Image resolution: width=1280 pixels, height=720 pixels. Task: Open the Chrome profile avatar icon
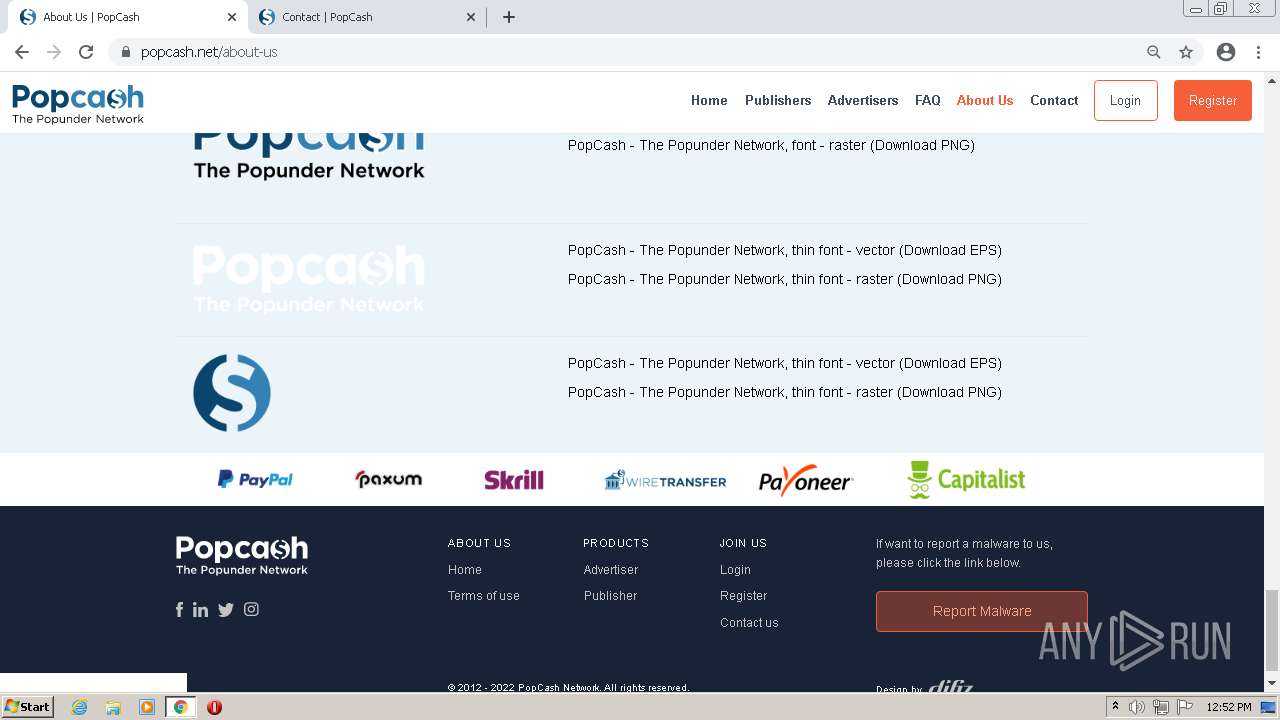pyautogui.click(x=1226, y=52)
